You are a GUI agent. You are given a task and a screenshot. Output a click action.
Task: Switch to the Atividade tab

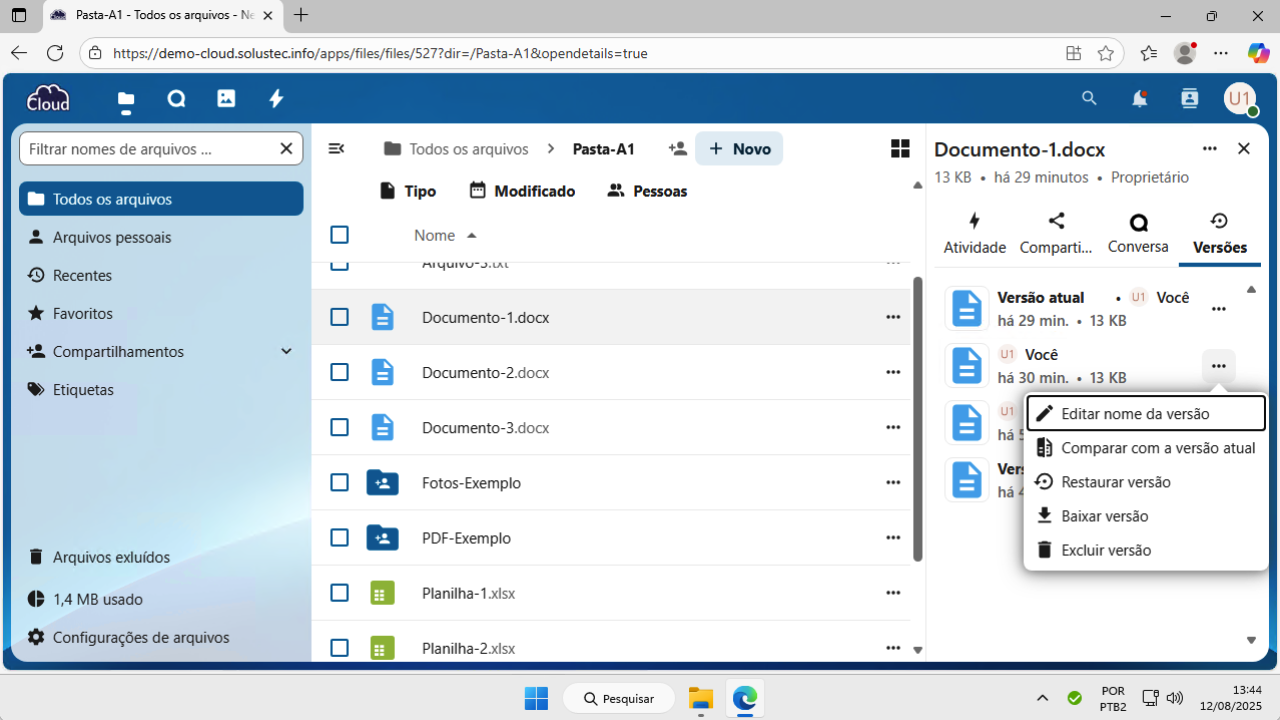coord(974,233)
